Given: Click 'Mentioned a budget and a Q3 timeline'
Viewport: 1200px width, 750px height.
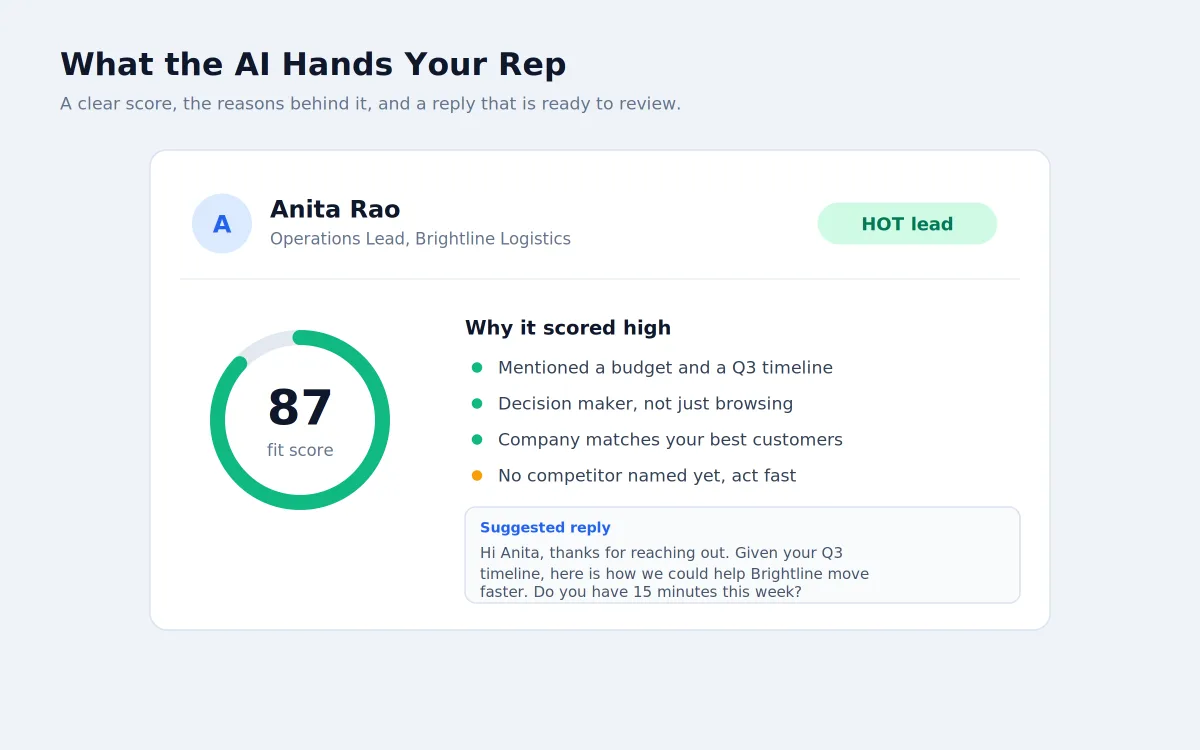Looking at the screenshot, I should click(x=665, y=368).
